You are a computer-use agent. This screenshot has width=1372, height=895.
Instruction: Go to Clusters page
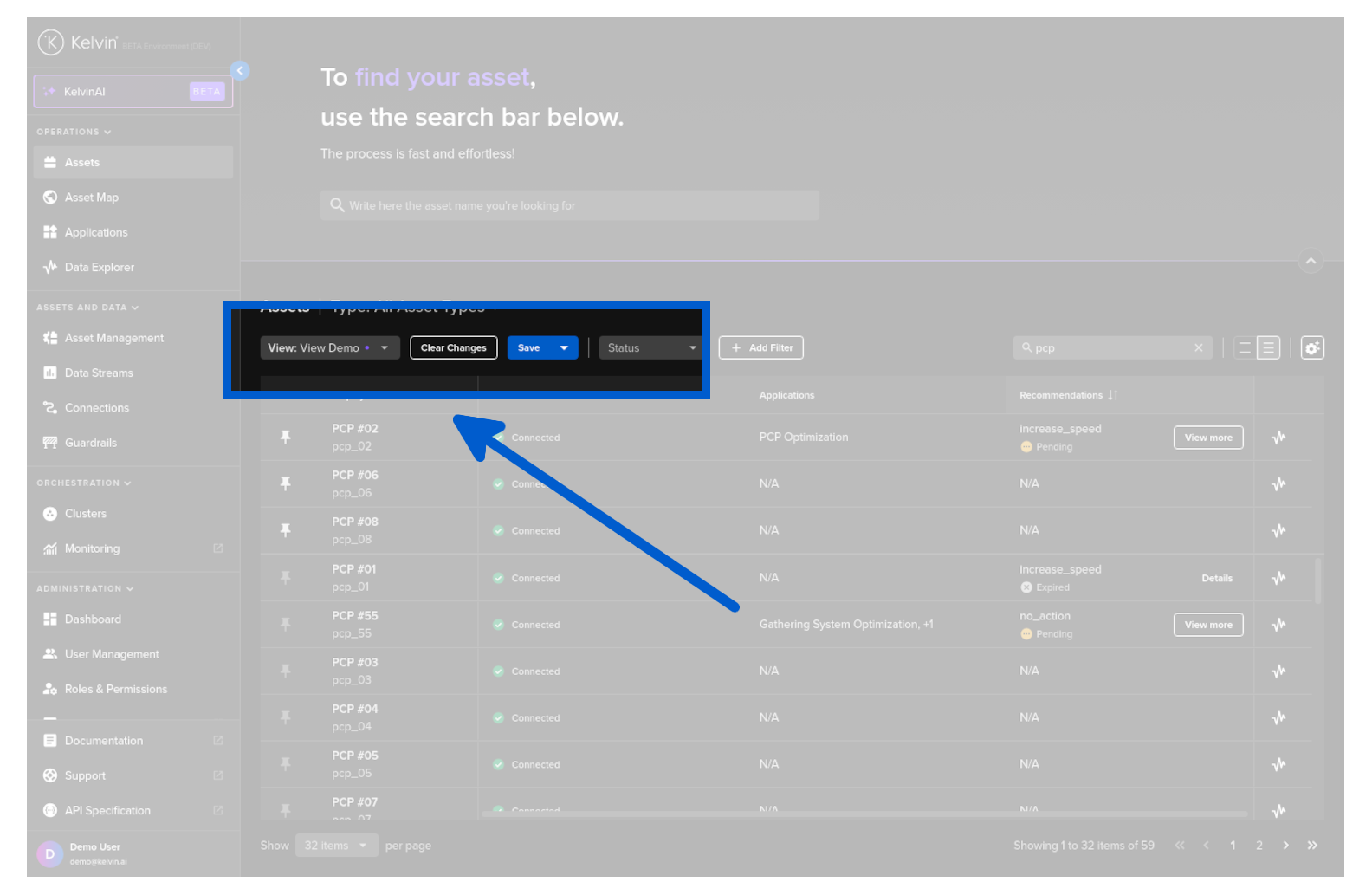point(86,514)
